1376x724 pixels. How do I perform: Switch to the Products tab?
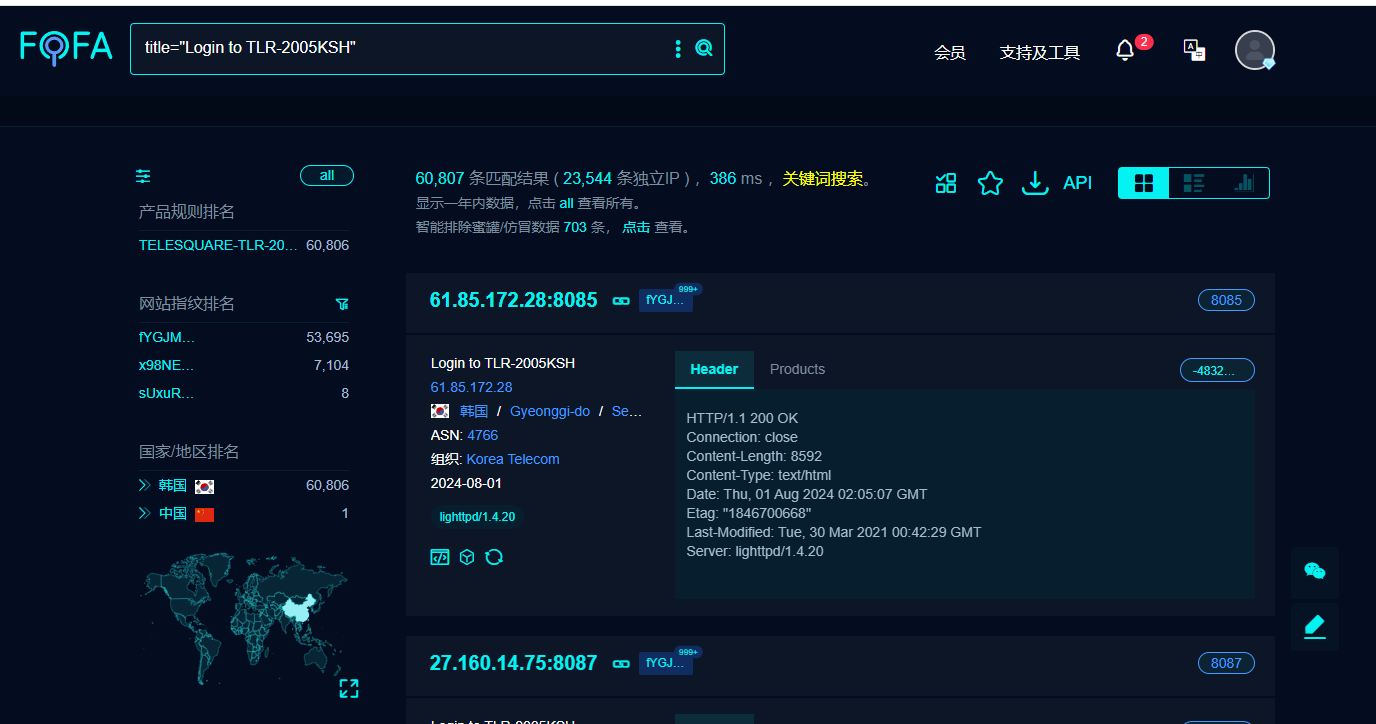coord(797,369)
